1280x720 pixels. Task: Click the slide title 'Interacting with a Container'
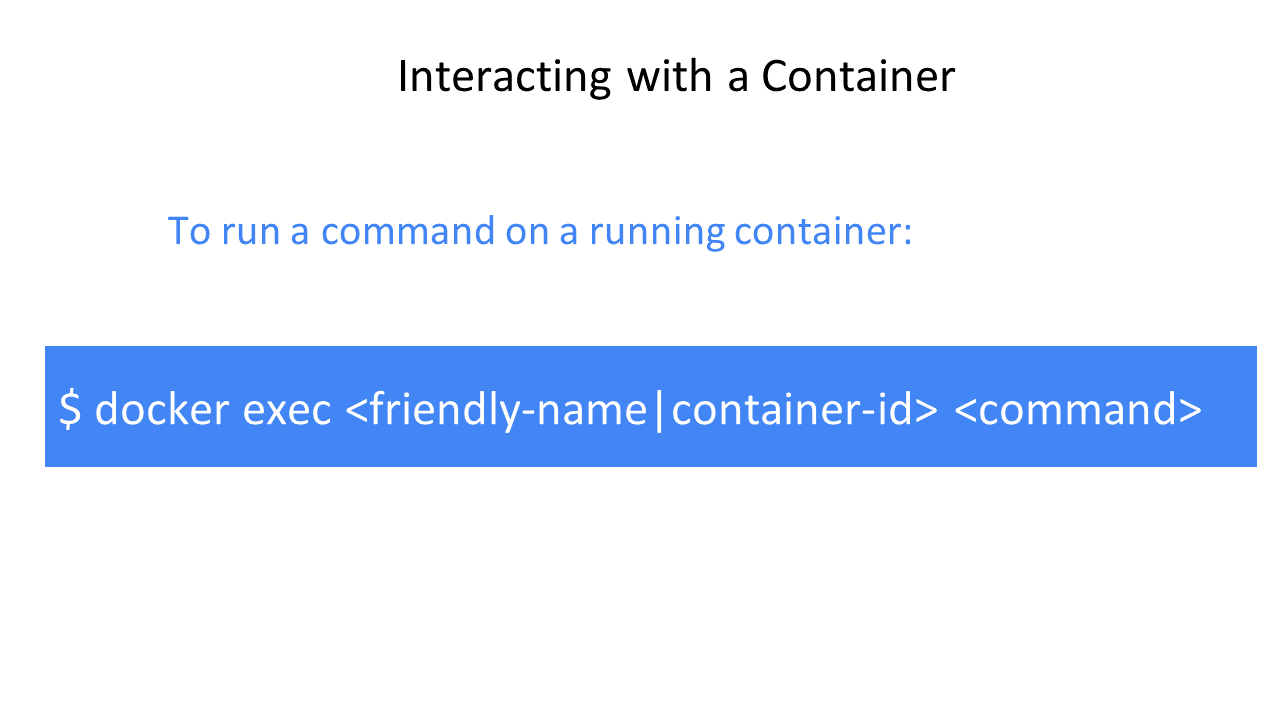676,77
